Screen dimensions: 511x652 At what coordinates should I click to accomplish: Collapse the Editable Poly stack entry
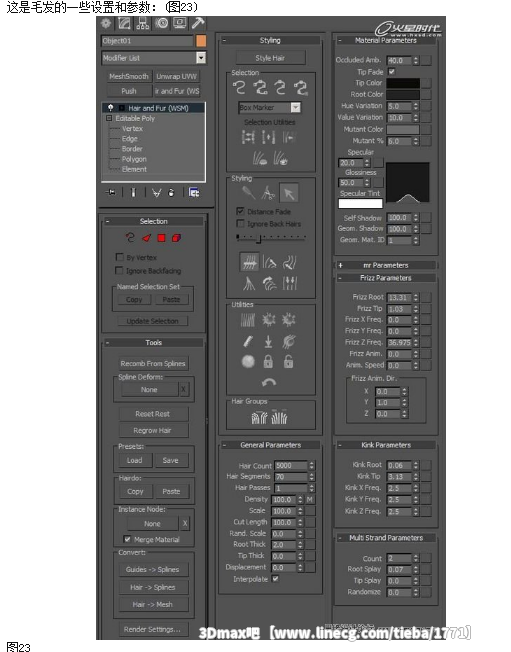pyautogui.click(x=109, y=119)
